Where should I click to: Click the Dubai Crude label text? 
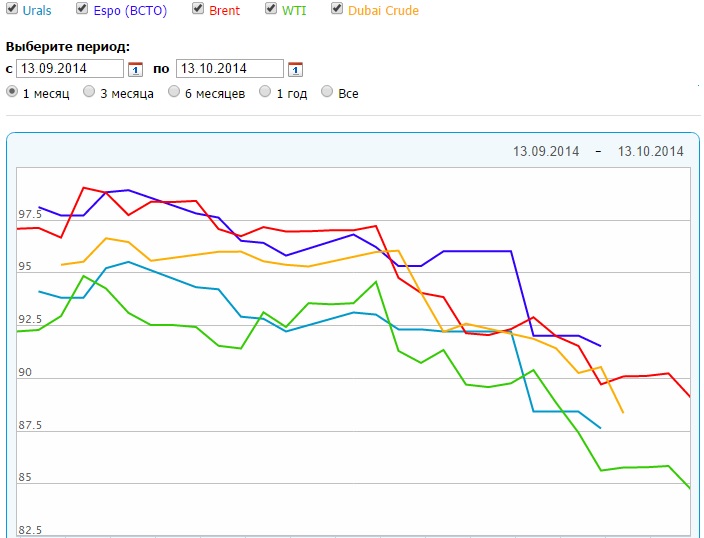[x=383, y=10]
